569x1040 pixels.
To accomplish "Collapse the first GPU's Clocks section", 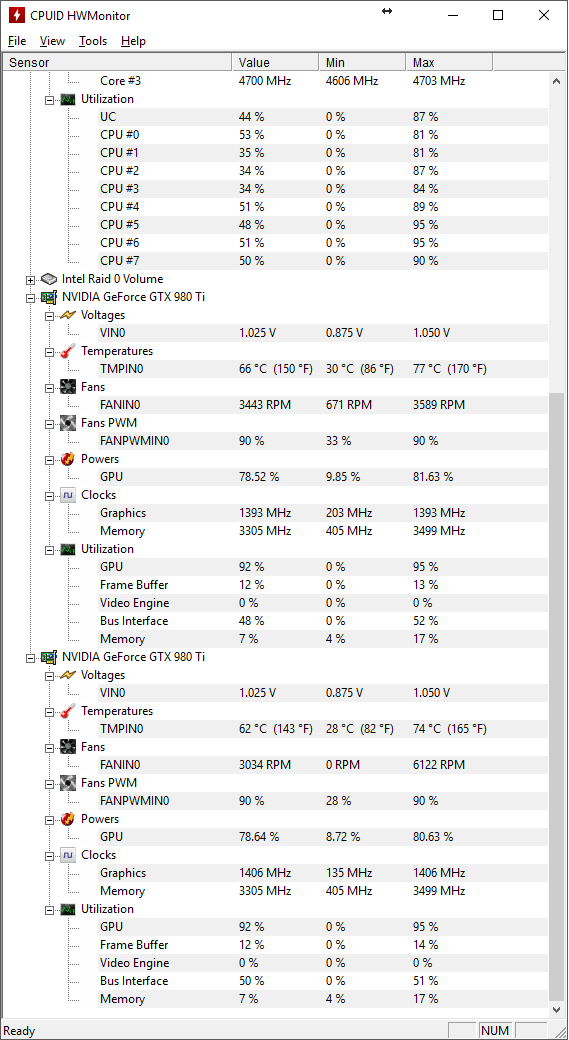I will pos(49,495).
